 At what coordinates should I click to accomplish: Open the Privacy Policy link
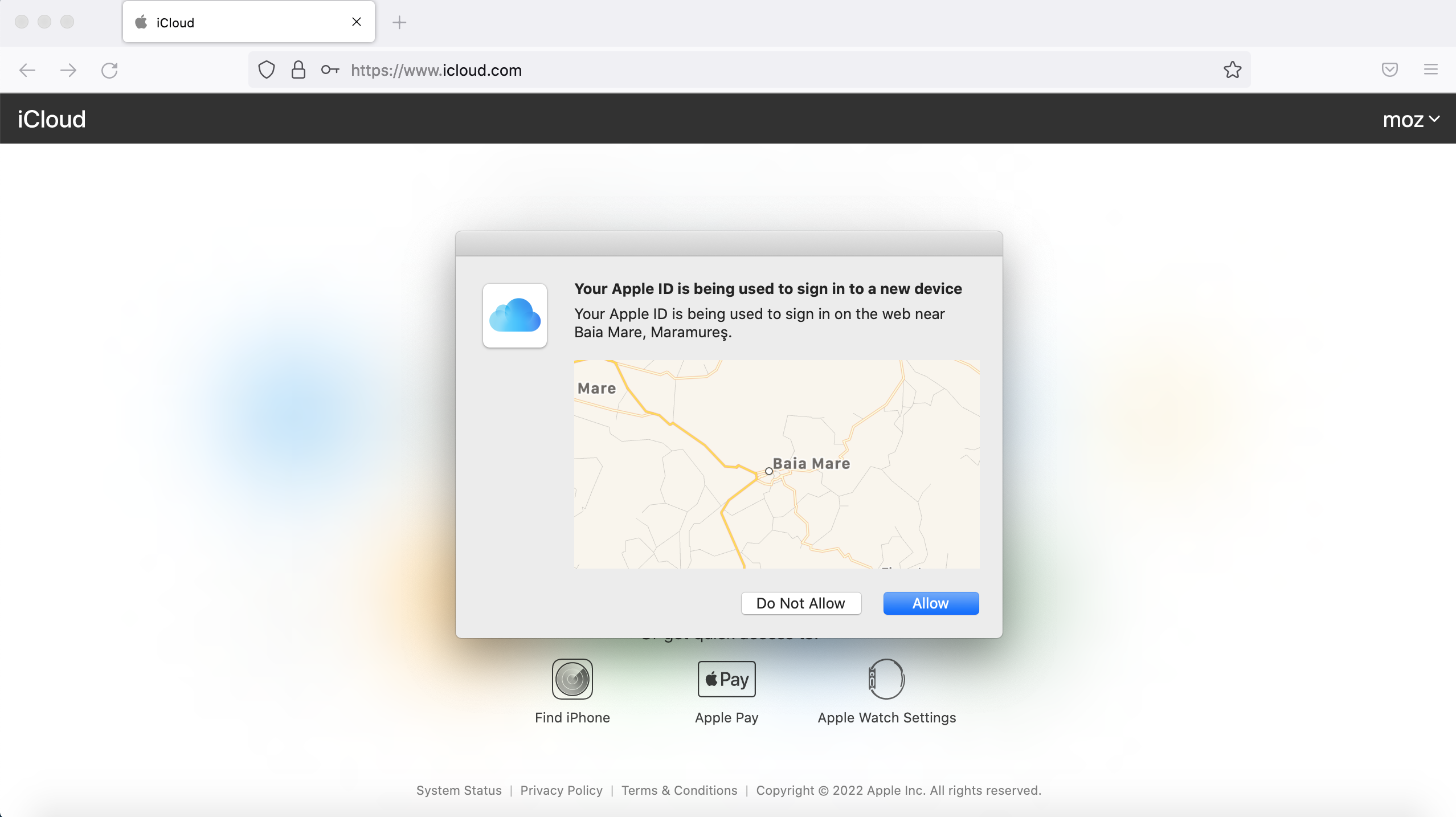point(560,790)
